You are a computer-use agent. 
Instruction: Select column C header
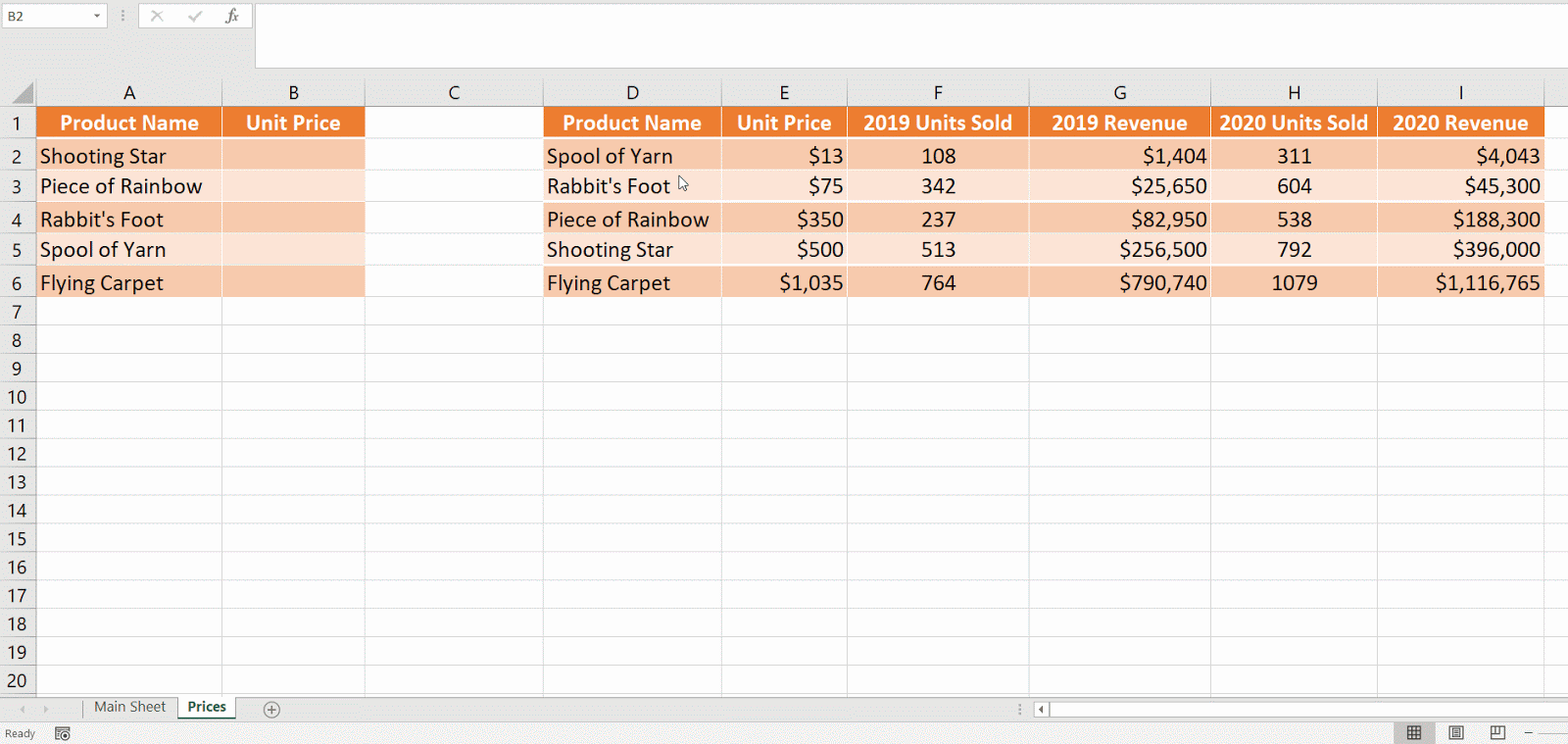point(454,92)
